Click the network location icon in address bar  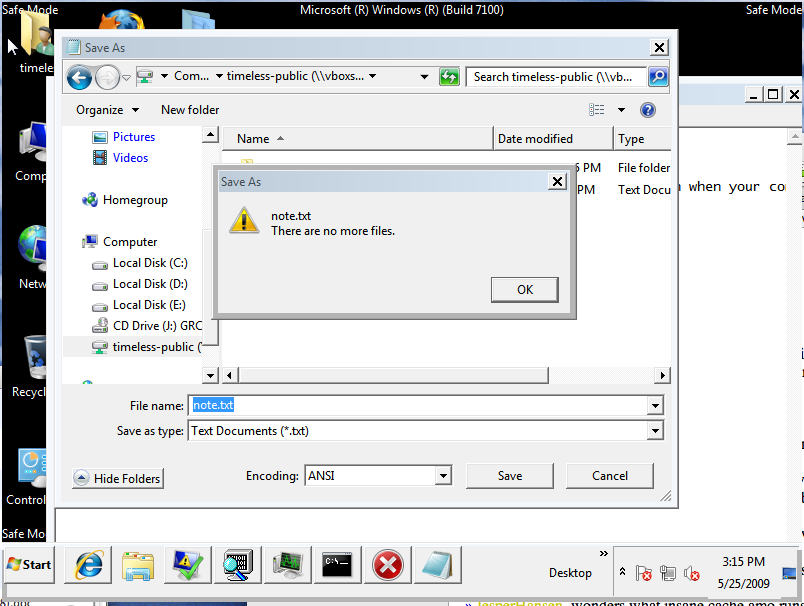coord(145,77)
